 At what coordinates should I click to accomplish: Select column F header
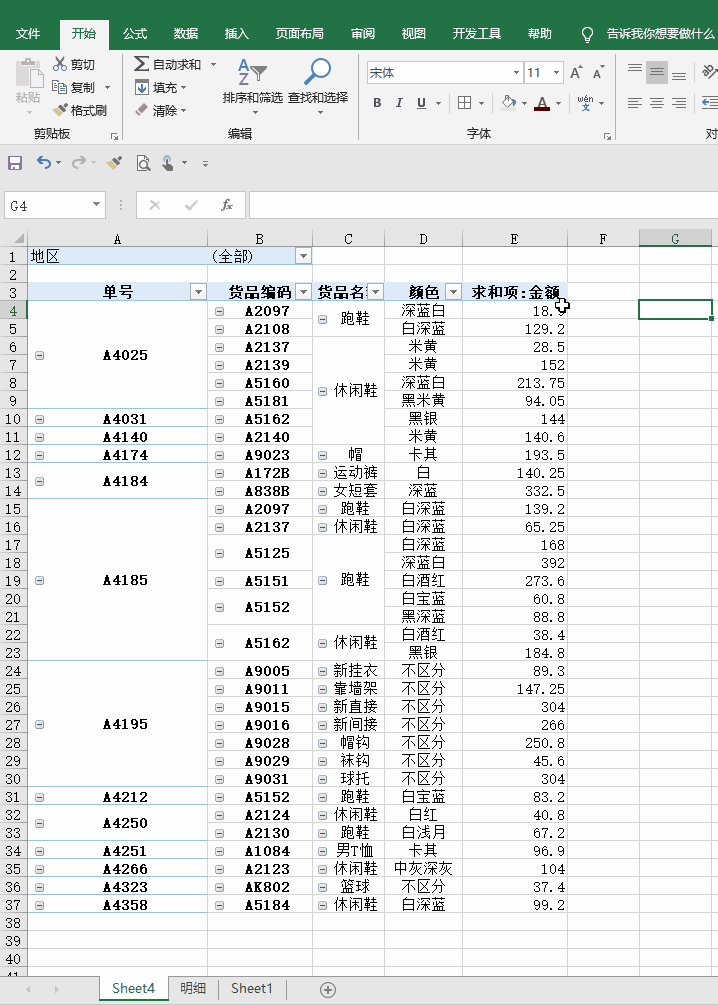603,239
